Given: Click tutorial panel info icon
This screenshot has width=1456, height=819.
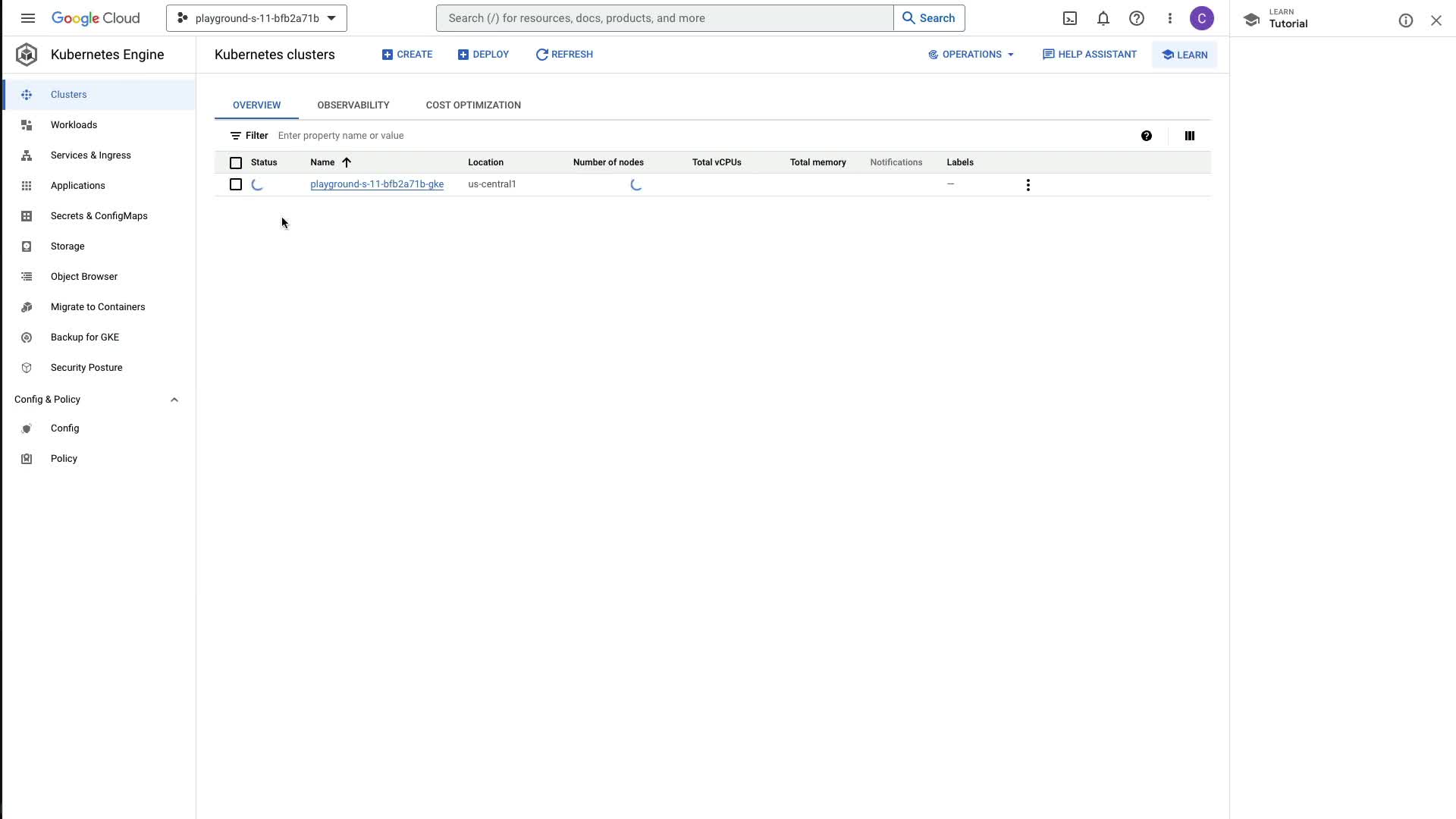Looking at the screenshot, I should 1405,21.
